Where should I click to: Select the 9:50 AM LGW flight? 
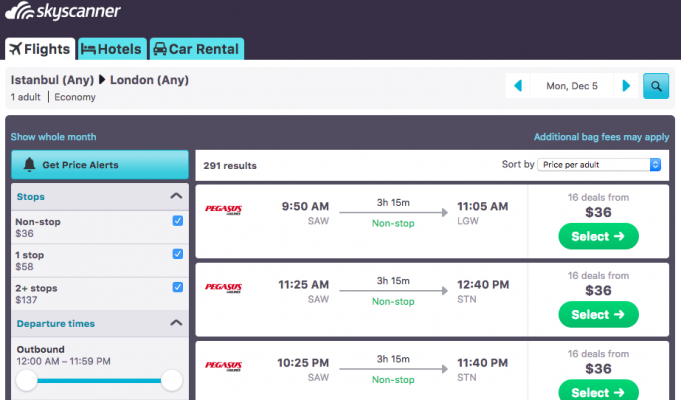coord(597,237)
